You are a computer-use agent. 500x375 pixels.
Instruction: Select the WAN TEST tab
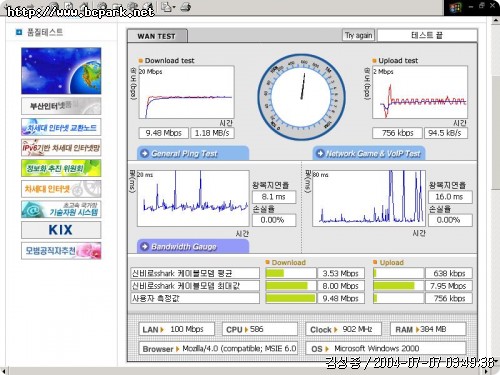tap(157, 36)
